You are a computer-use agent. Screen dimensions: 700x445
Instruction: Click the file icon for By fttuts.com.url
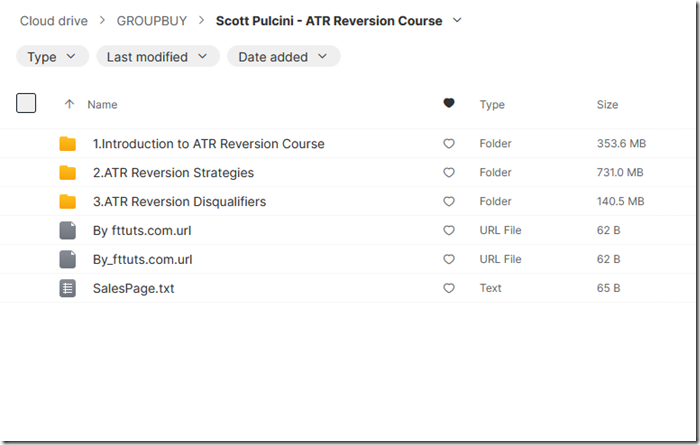pos(67,231)
